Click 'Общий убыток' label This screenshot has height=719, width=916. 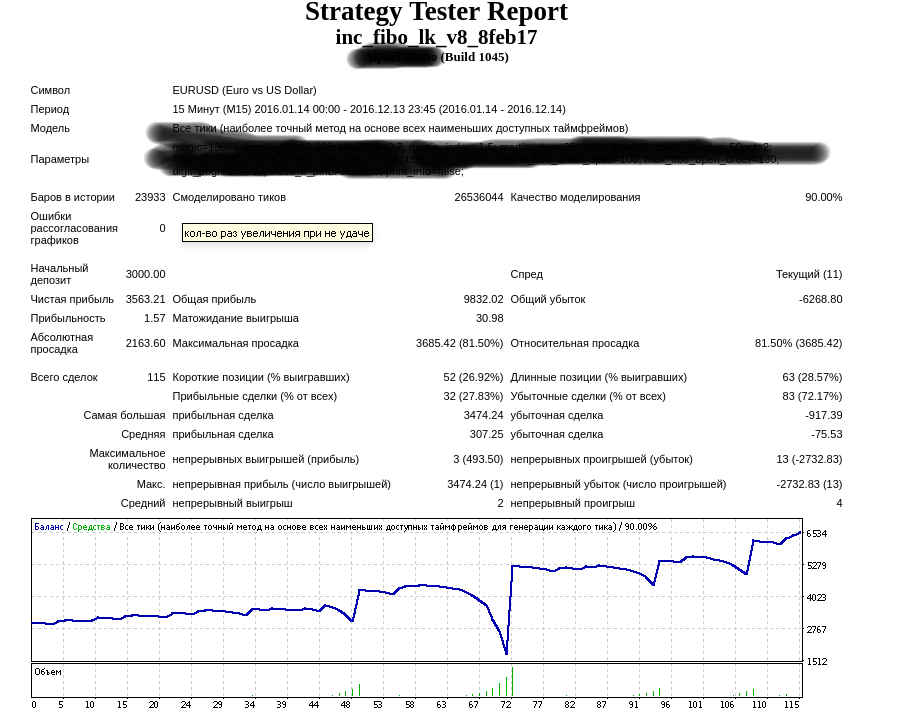point(548,300)
